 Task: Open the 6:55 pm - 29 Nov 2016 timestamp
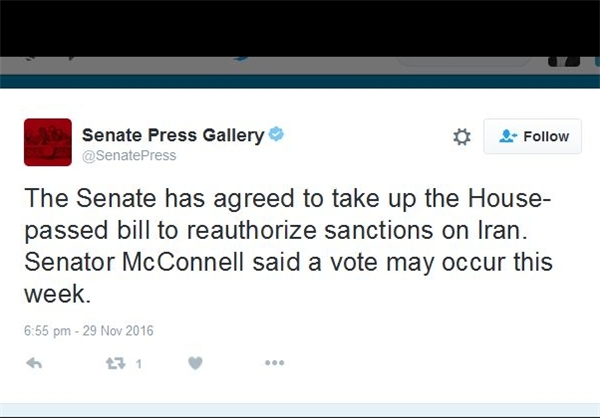[x=89, y=331]
